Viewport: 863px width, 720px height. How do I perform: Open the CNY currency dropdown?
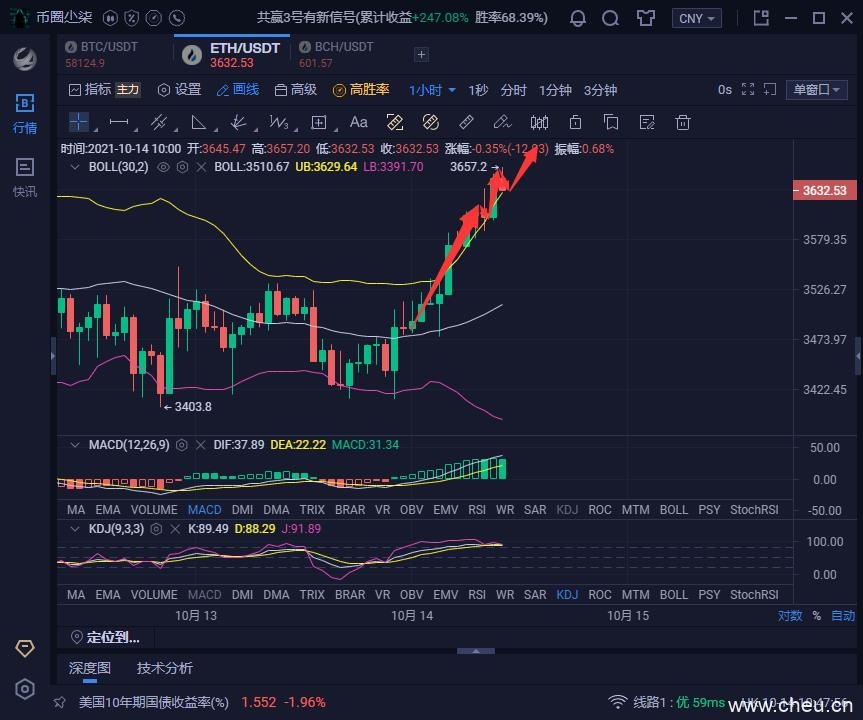[x=696, y=18]
